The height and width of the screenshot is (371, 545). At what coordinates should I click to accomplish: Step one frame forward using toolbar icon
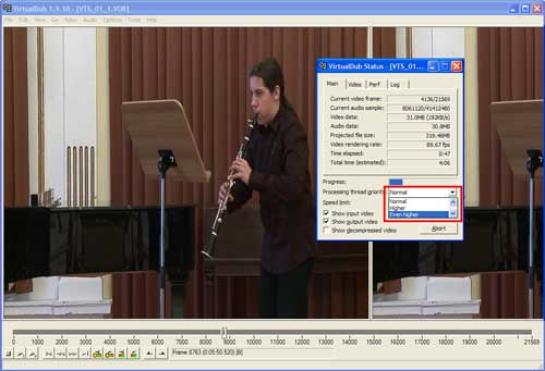tap(73, 354)
